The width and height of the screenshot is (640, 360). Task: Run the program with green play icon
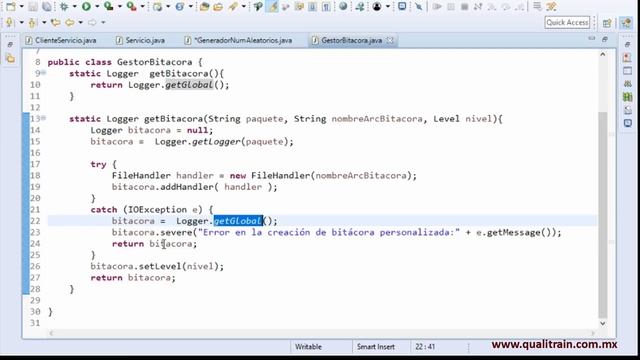pyautogui.click(x=86, y=6)
